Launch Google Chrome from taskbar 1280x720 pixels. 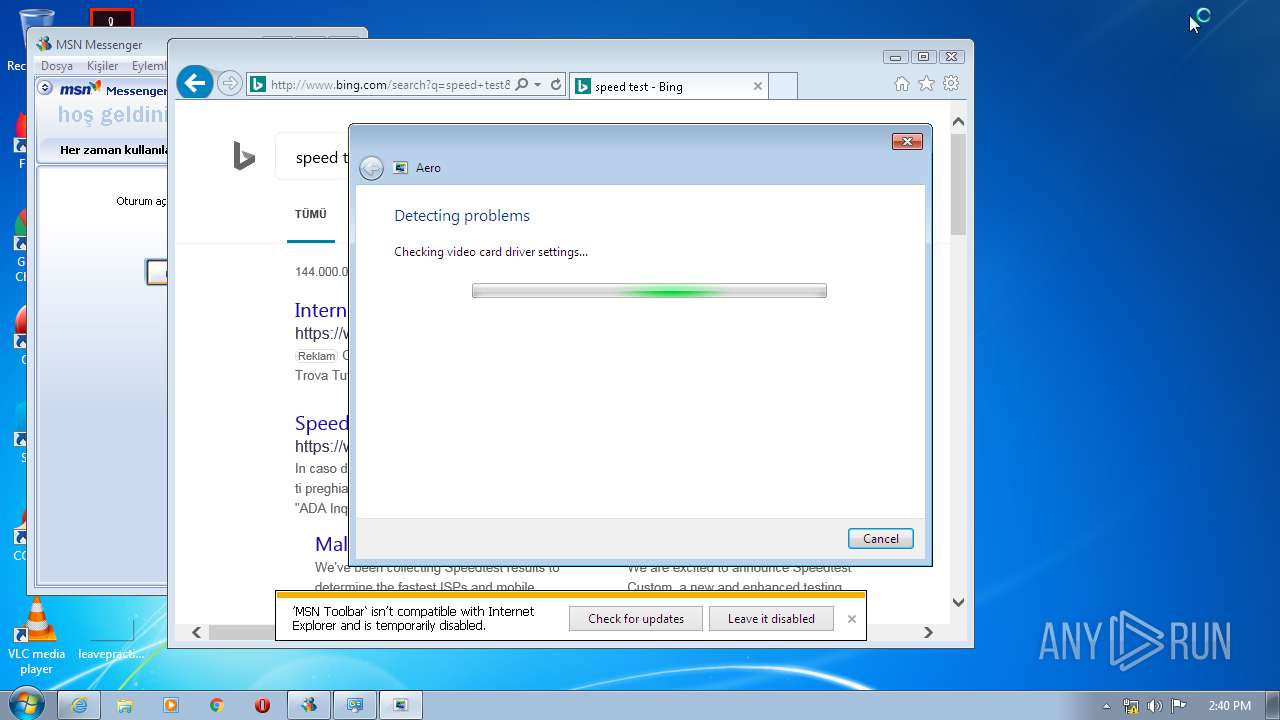217,705
